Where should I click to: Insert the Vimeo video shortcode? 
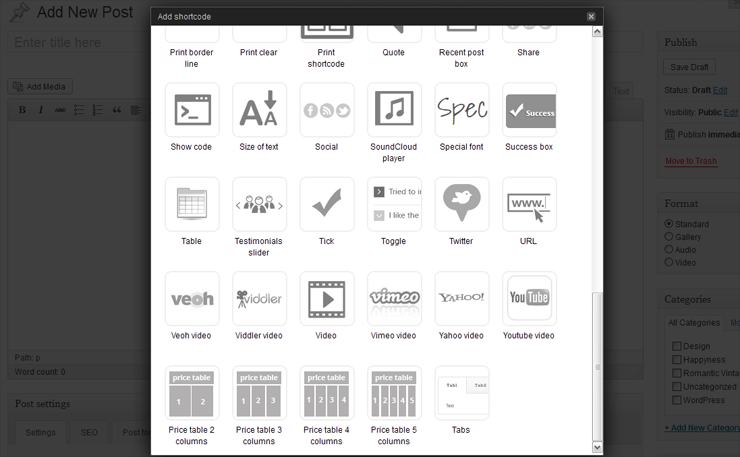[394, 298]
